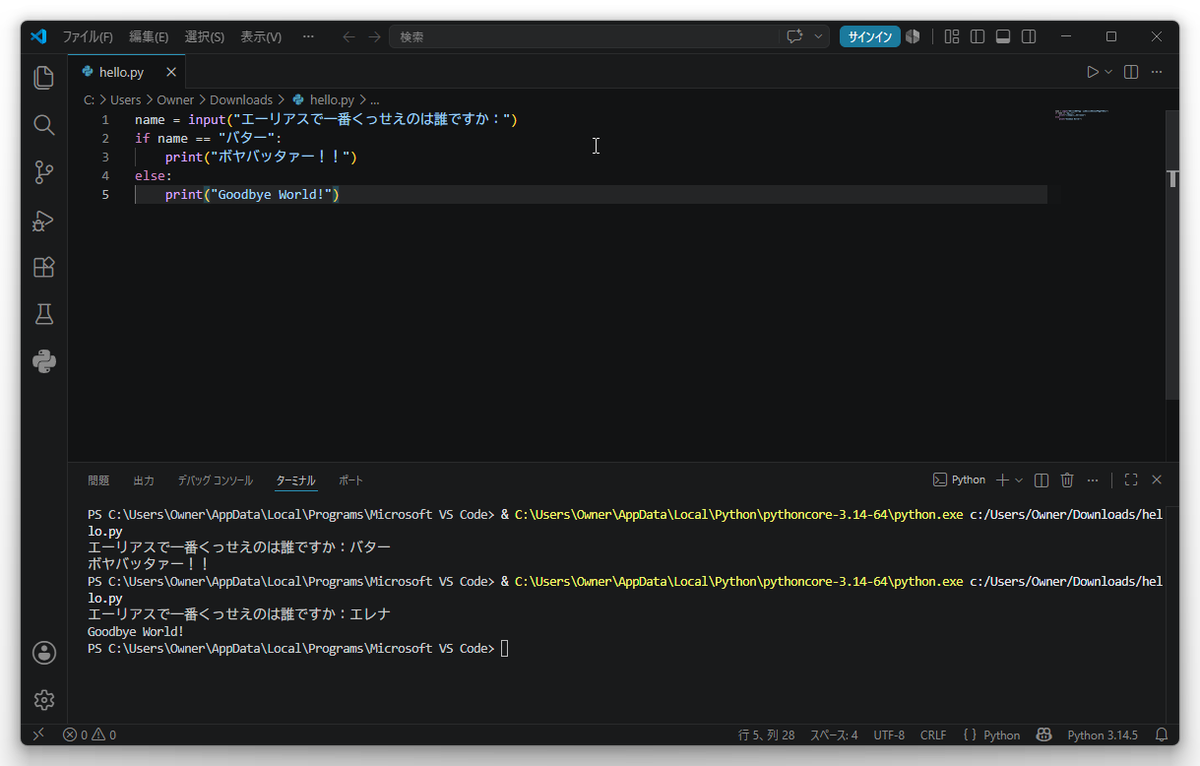Open the 表示(V) menu
The height and width of the screenshot is (766, 1200).
[261, 36]
